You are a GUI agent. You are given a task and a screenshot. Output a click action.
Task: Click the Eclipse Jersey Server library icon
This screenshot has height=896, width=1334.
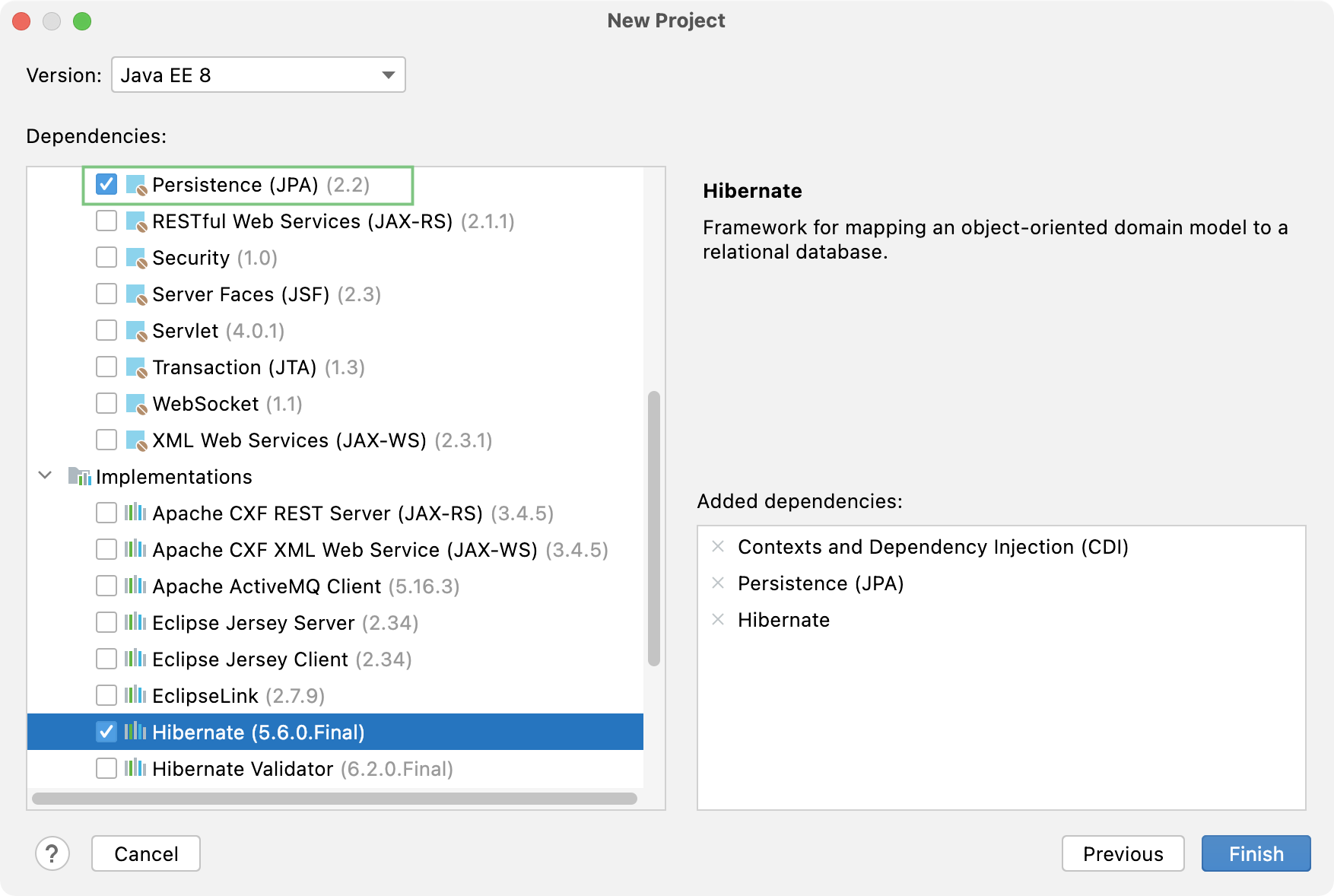135,622
